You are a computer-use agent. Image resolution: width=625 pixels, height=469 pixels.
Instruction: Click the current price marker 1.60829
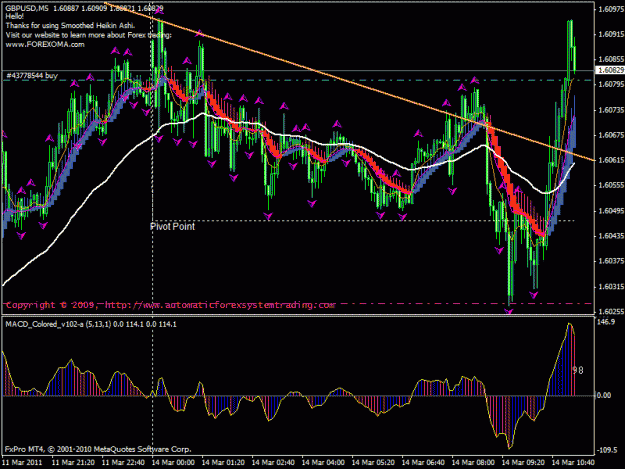coord(610,70)
